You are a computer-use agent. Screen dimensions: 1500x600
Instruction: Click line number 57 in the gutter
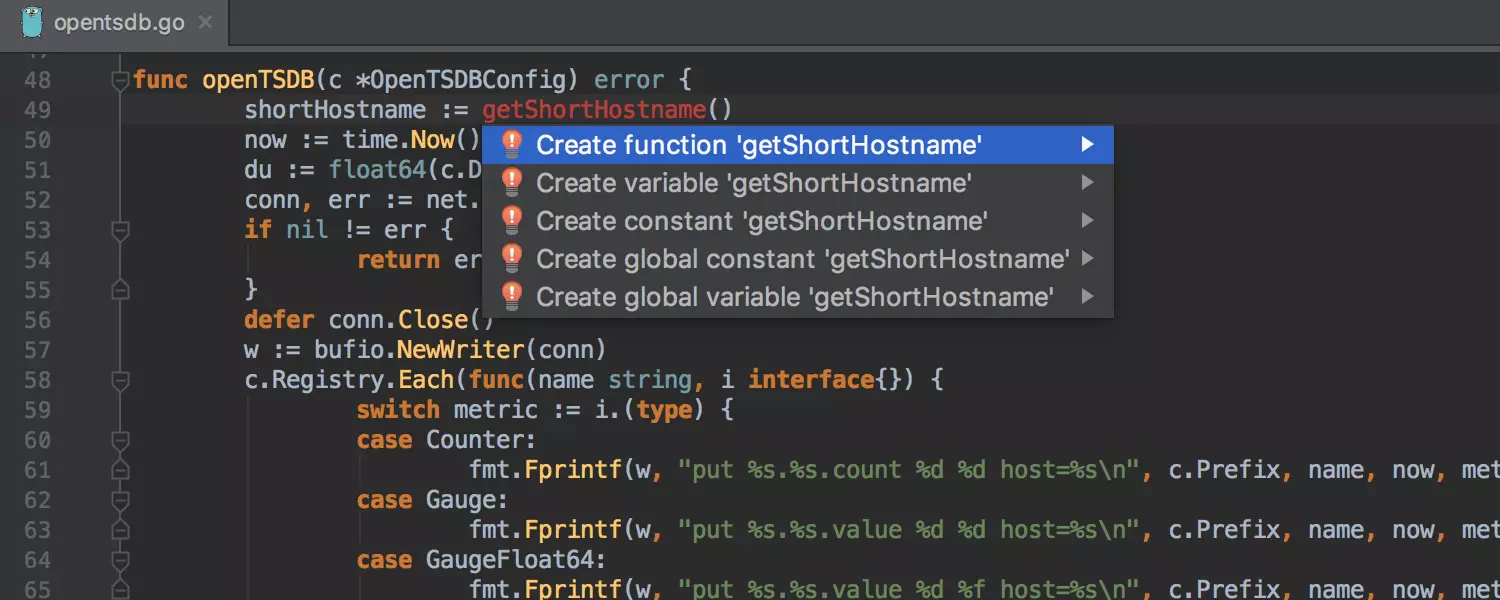[x=37, y=350]
